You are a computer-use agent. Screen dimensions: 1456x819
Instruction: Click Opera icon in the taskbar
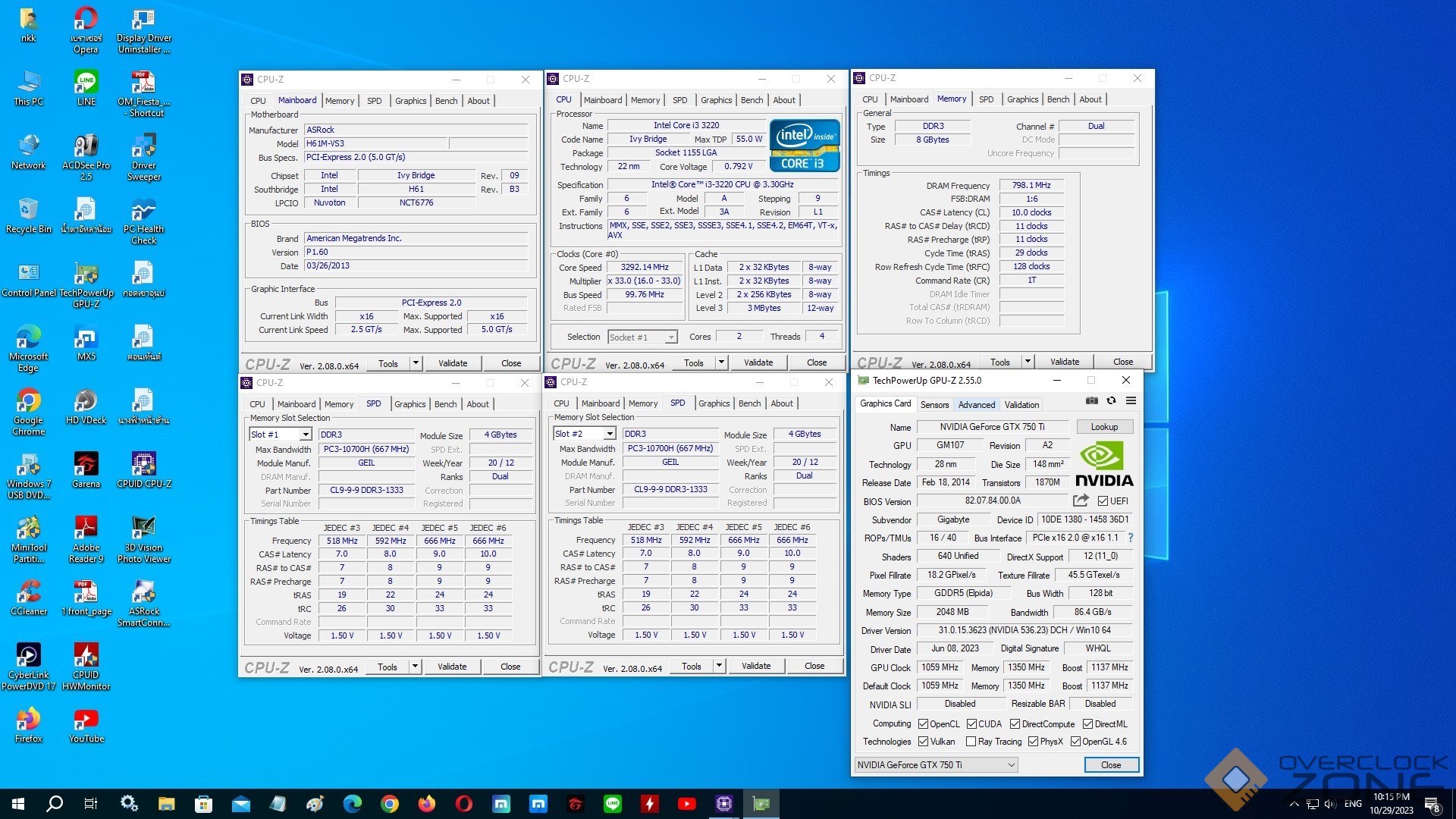click(x=464, y=804)
